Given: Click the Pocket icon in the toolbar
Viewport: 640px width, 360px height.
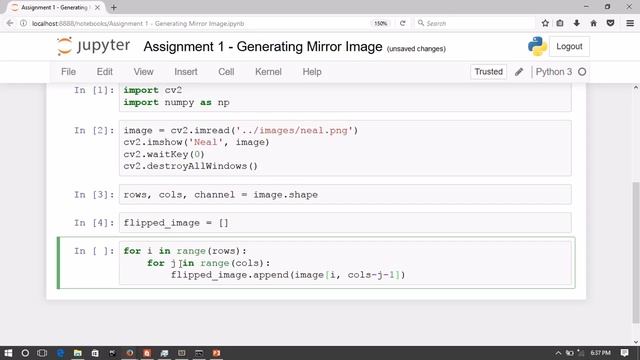Looking at the screenshot, I should click(x=610, y=23).
